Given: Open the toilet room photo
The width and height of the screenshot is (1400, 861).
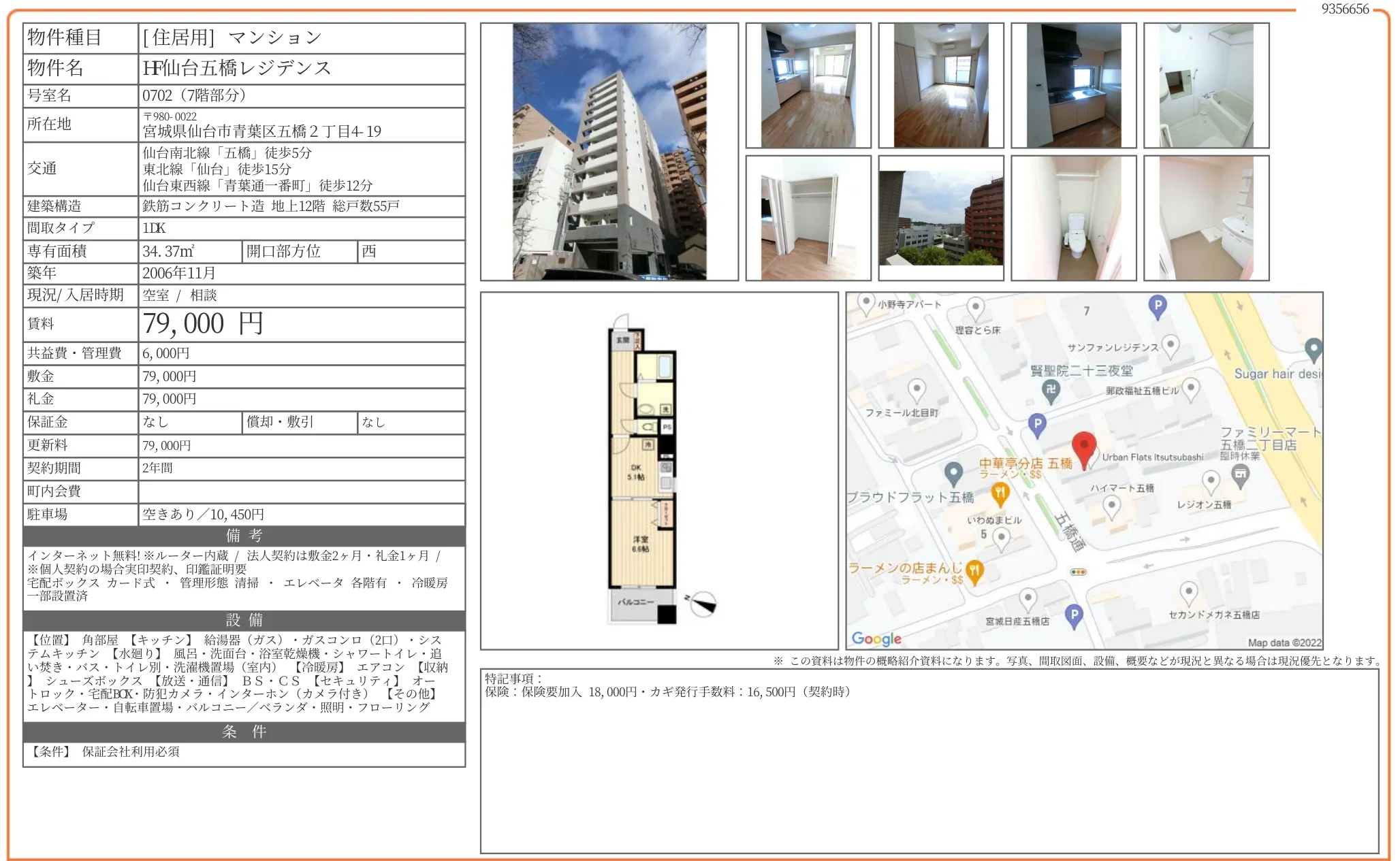Looking at the screenshot, I should pyautogui.click(x=1073, y=218).
